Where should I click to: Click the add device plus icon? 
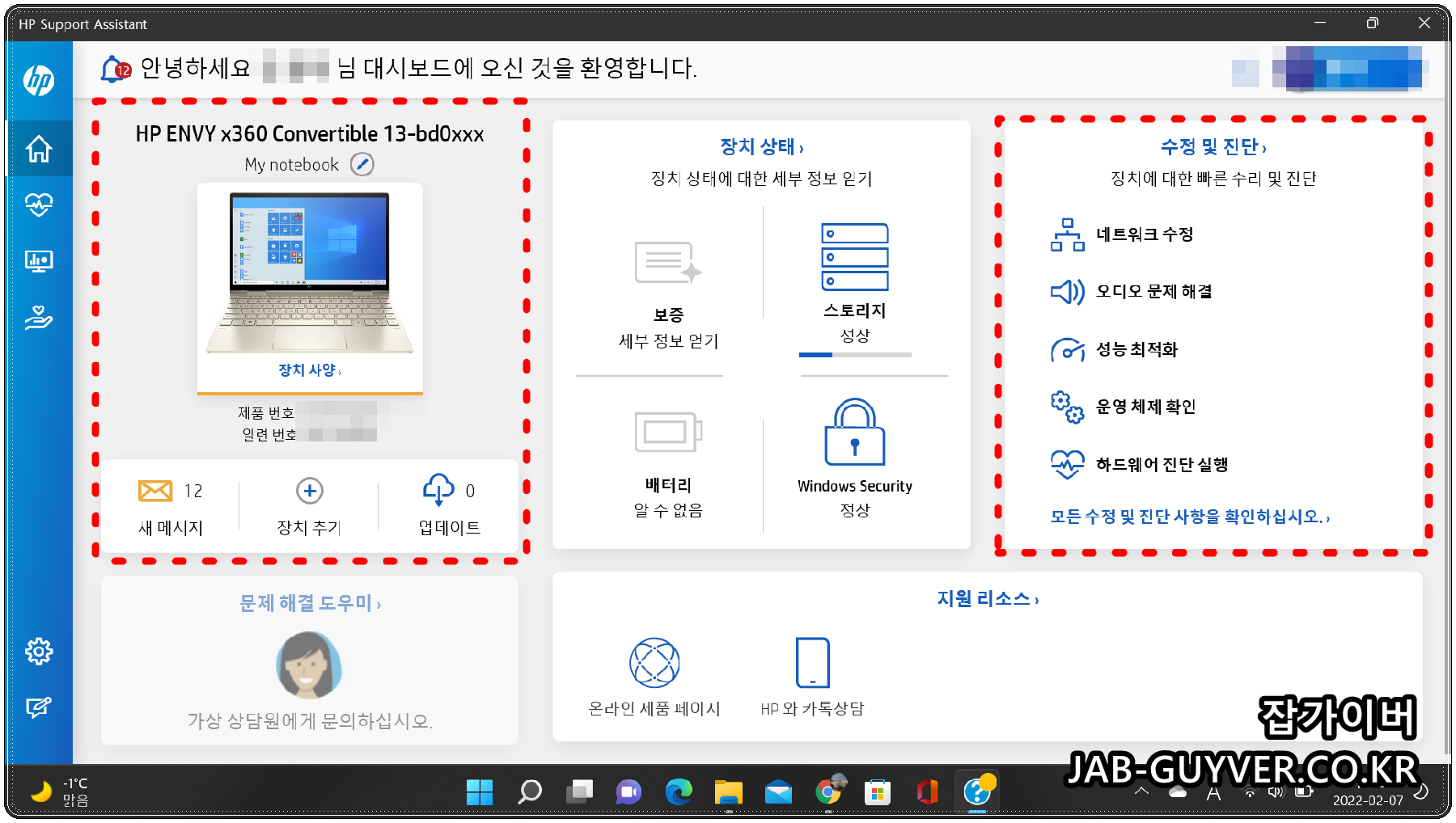tap(310, 491)
